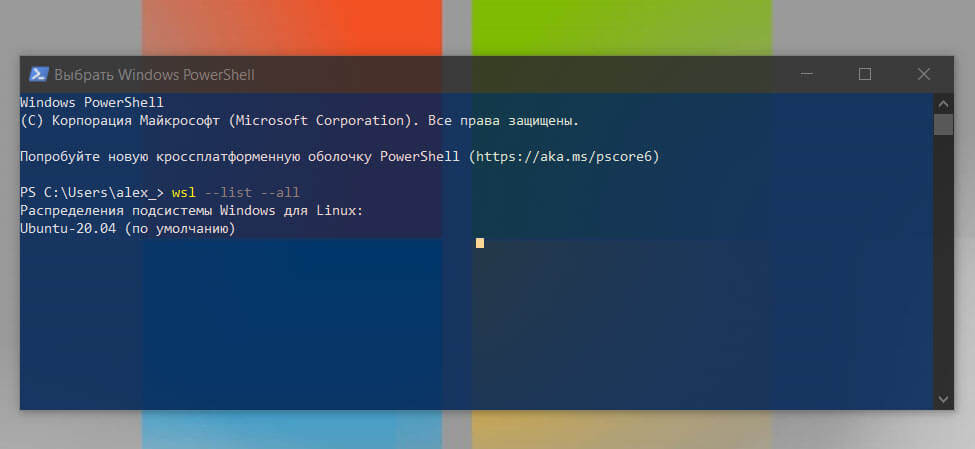Click the 'Windows PowerShell' header line
The image size is (975, 449).
(92, 103)
